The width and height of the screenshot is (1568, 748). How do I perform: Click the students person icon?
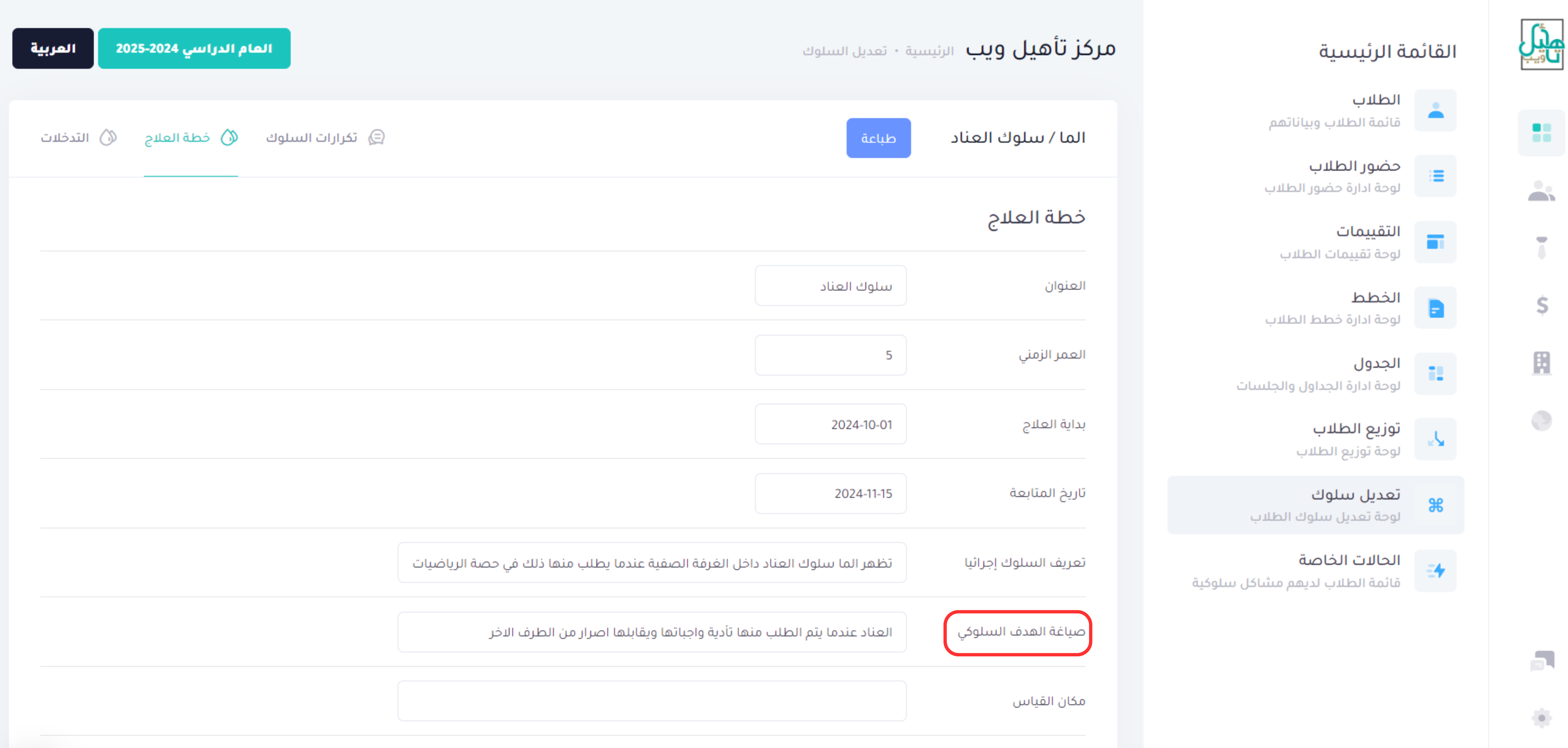(x=1435, y=110)
